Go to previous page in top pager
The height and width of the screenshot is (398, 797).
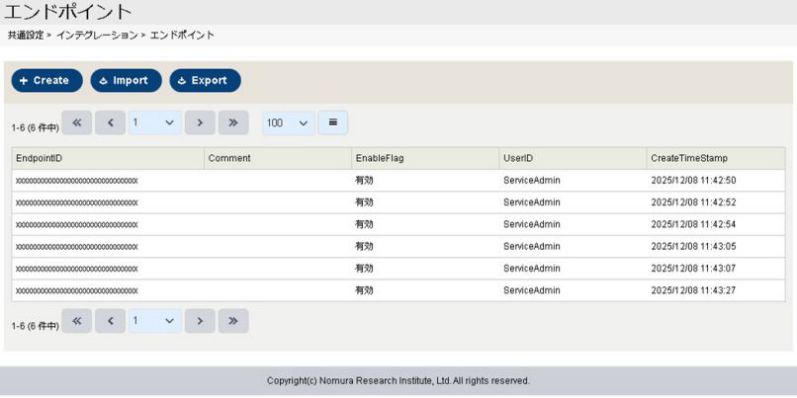(110, 123)
